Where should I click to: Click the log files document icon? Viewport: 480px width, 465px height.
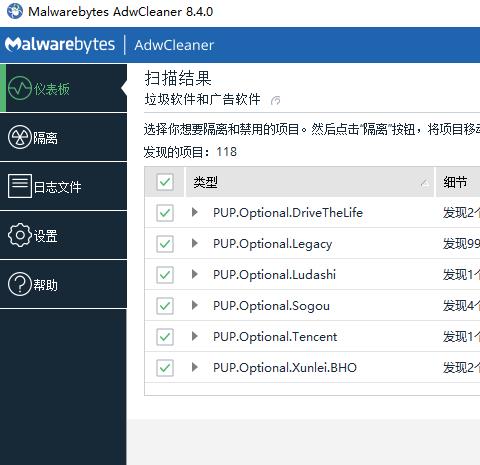20,186
